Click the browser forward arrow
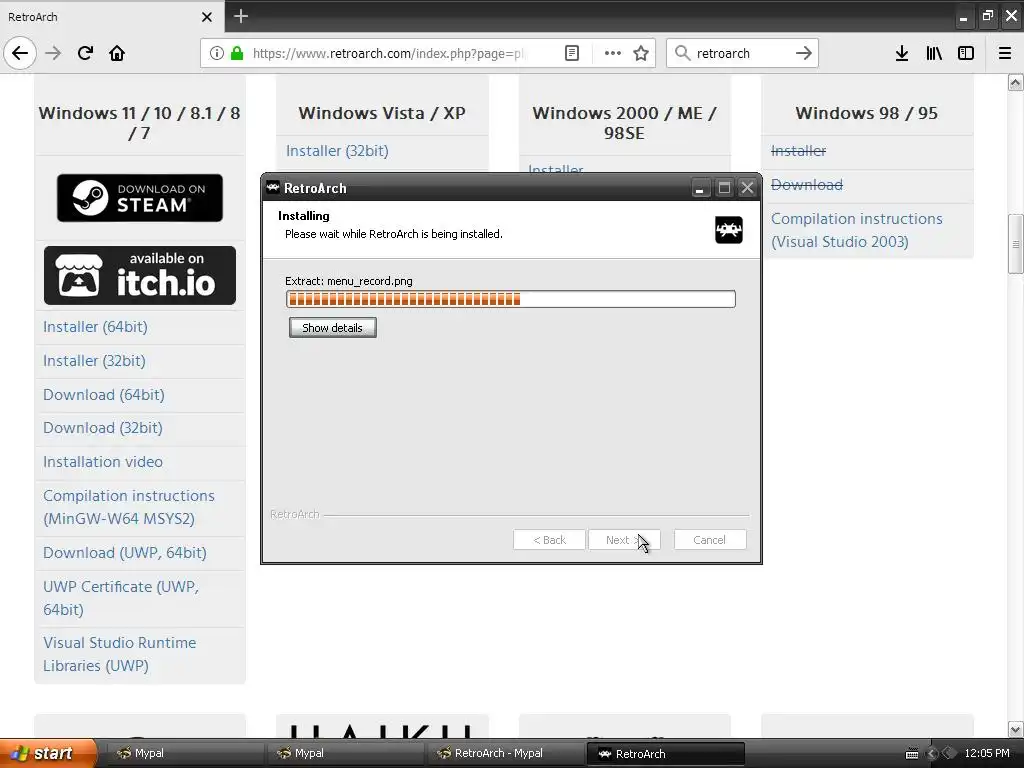 click(53, 53)
